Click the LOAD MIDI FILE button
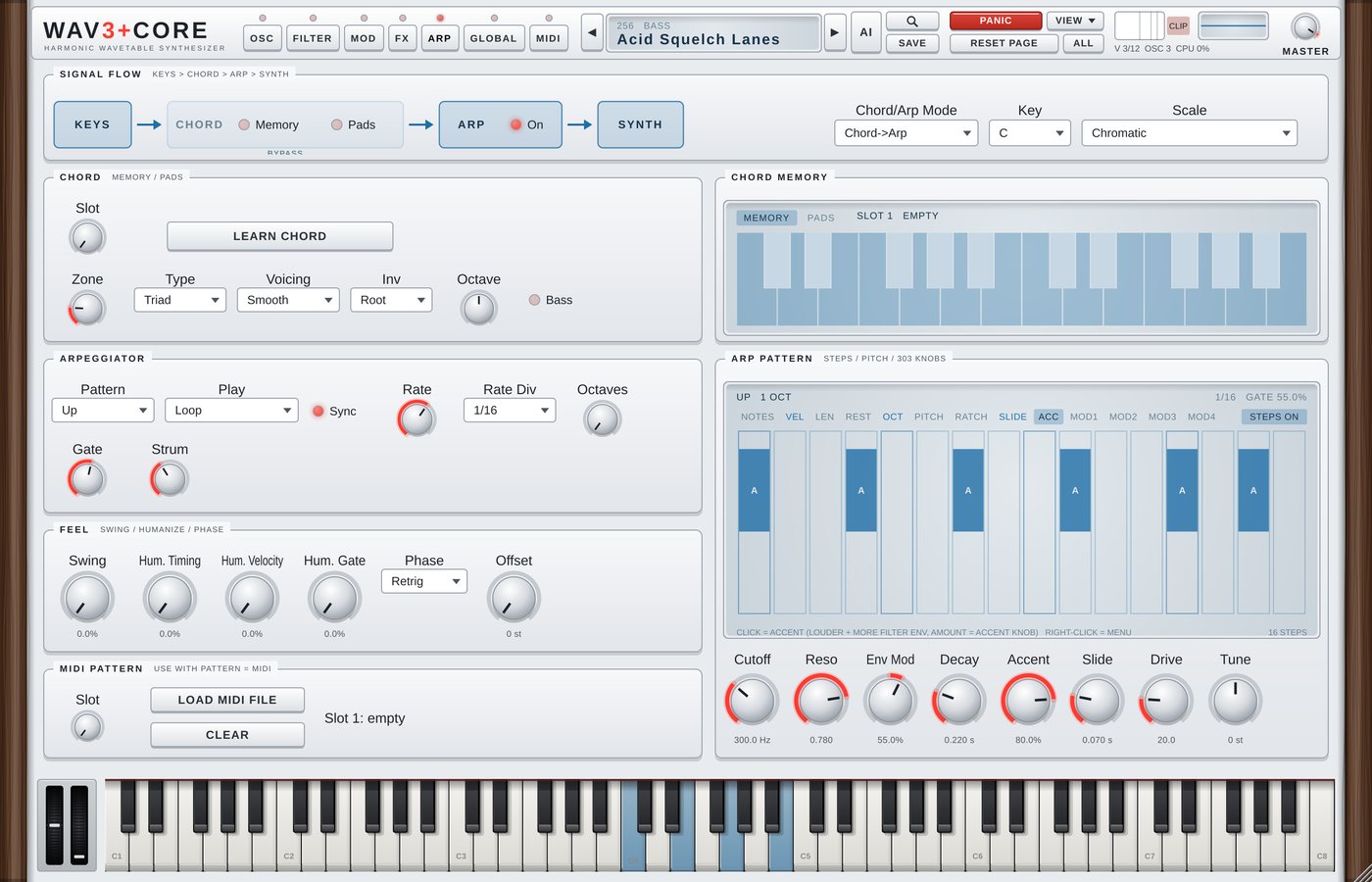 pyautogui.click(x=227, y=700)
